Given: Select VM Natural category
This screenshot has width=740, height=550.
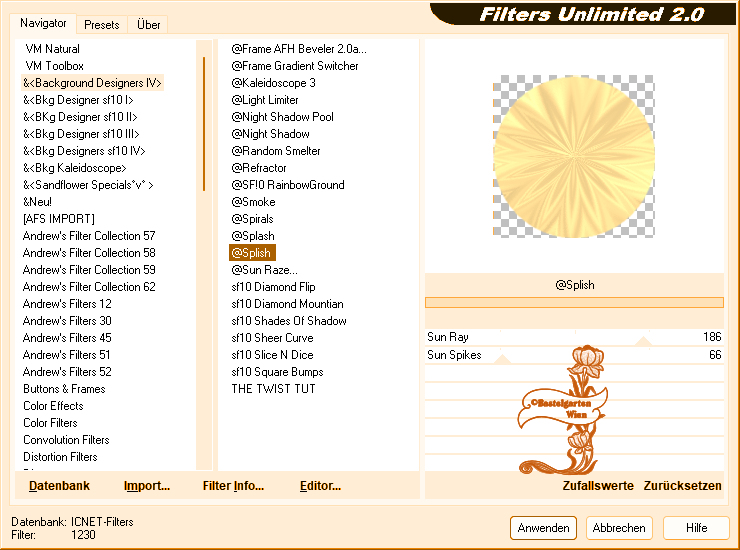Looking at the screenshot, I should coord(52,49).
